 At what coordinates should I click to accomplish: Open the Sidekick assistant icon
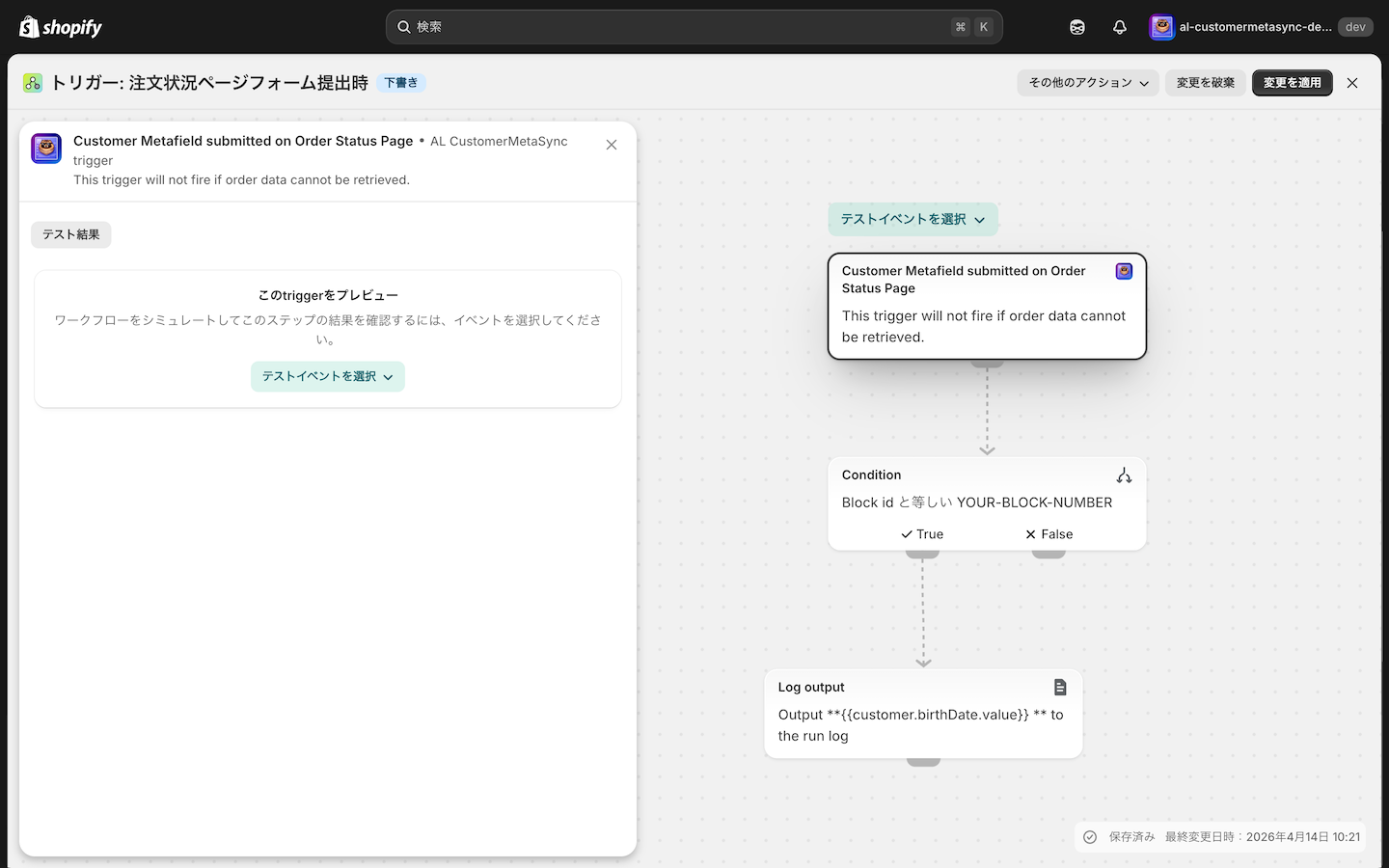tap(1077, 27)
